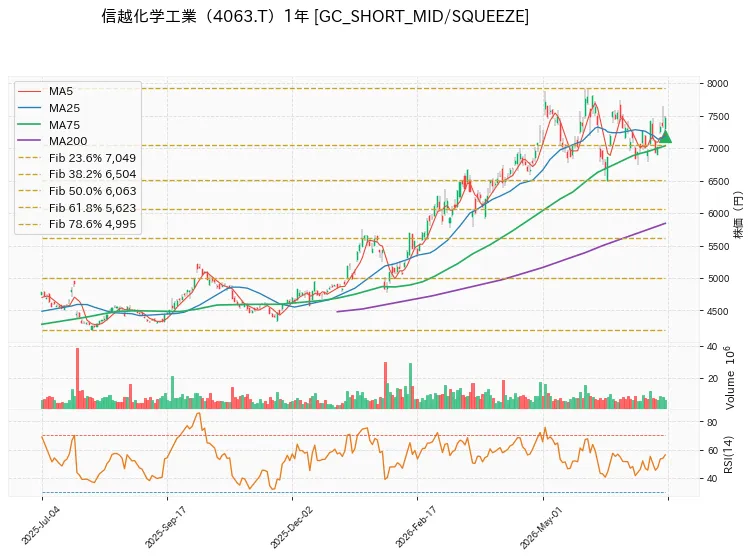Select the Fib 78.6% 4,995 legend entry

[77, 224]
